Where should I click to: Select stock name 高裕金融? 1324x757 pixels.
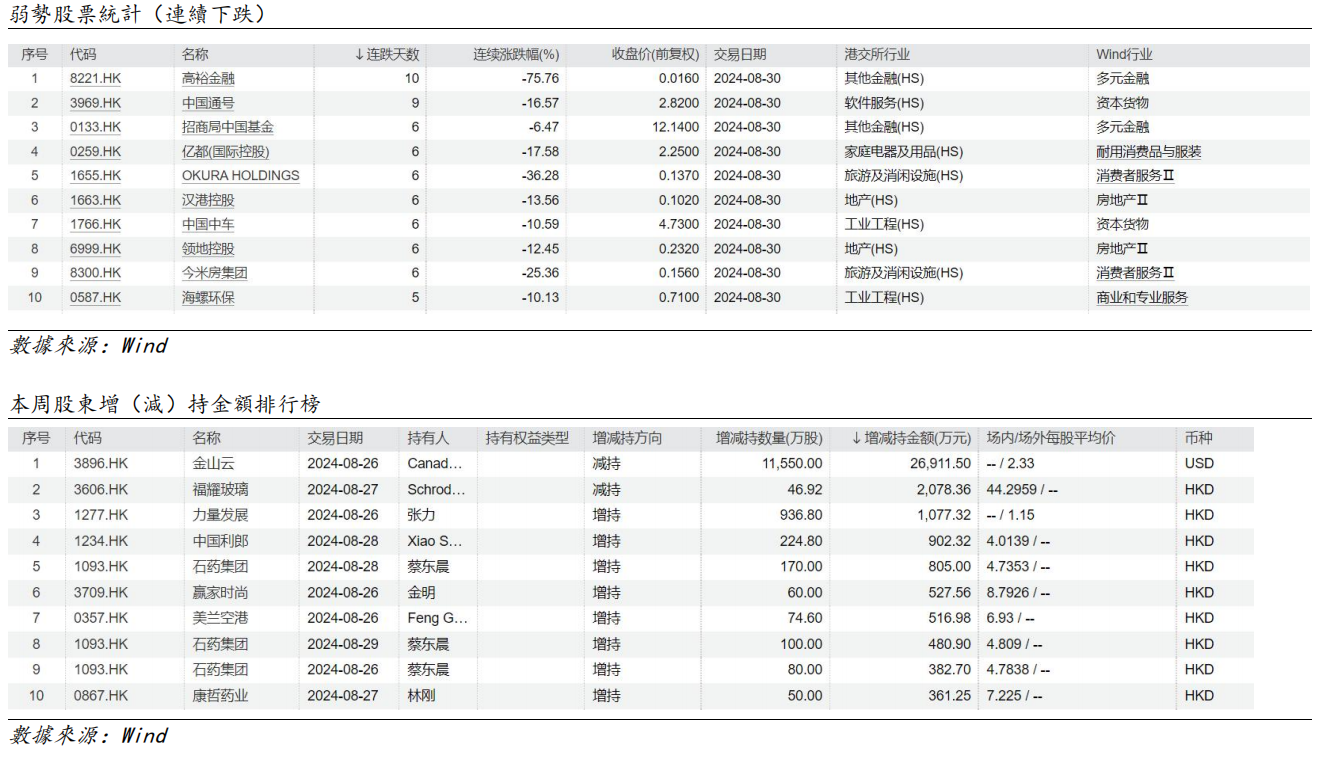(208, 78)
